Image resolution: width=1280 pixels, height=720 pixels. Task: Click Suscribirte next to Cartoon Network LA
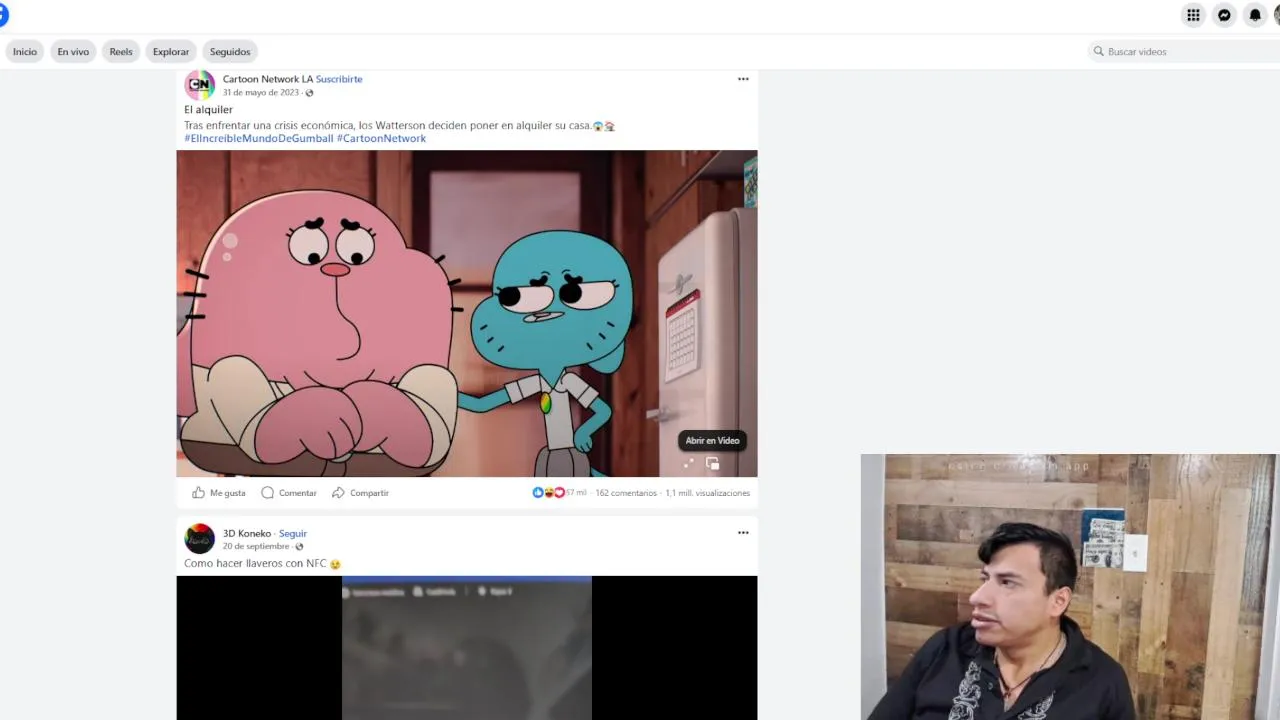339,79
